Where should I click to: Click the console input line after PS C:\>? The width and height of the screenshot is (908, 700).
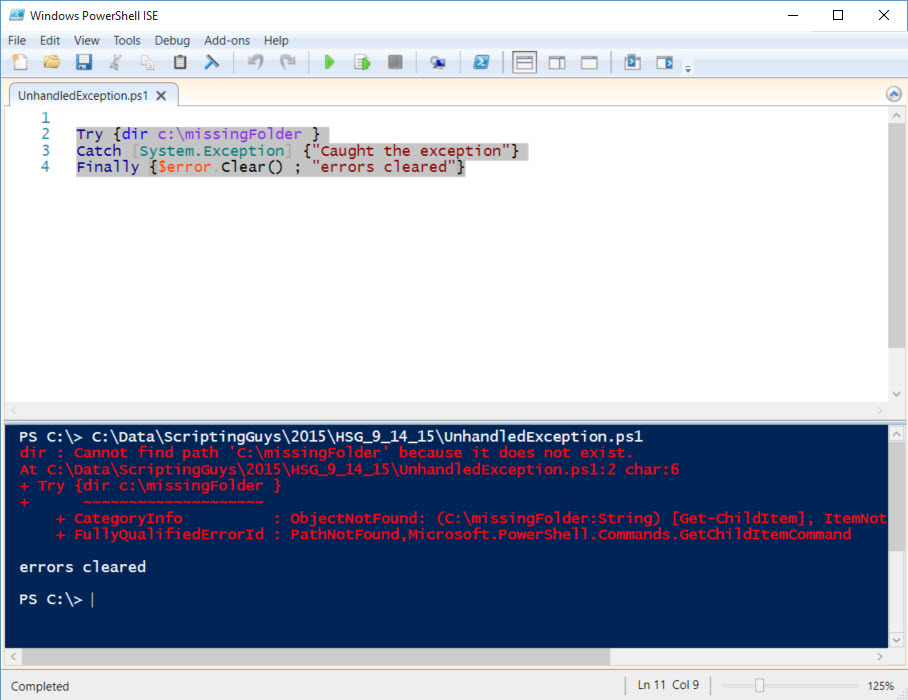coord(95,599)
